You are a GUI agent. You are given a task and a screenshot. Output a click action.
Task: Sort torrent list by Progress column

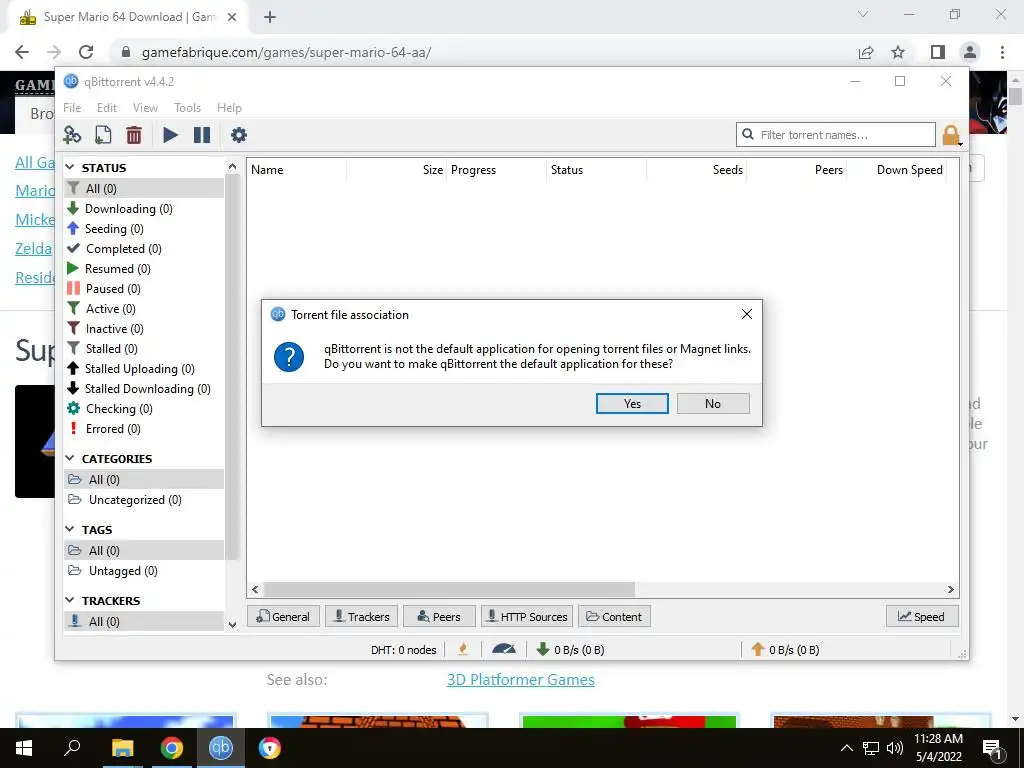pyautogui.click(x=496, y=170)
